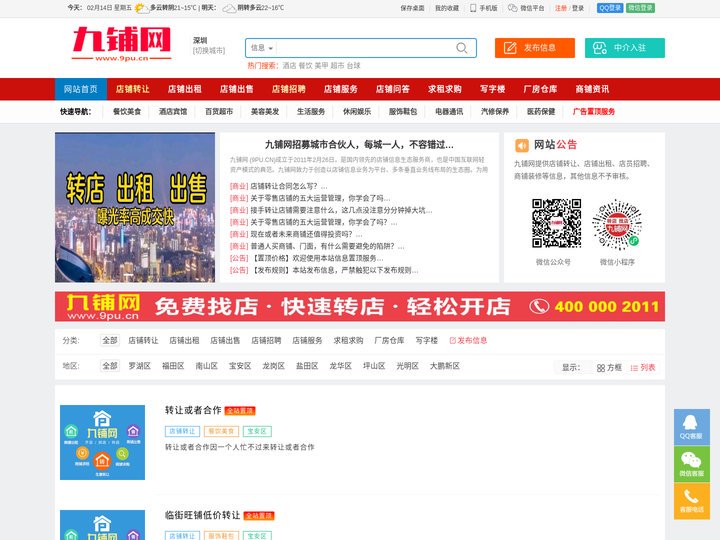Click the 400 000 2011 red banner
The image size is (720, 540).
coord(360,306)
